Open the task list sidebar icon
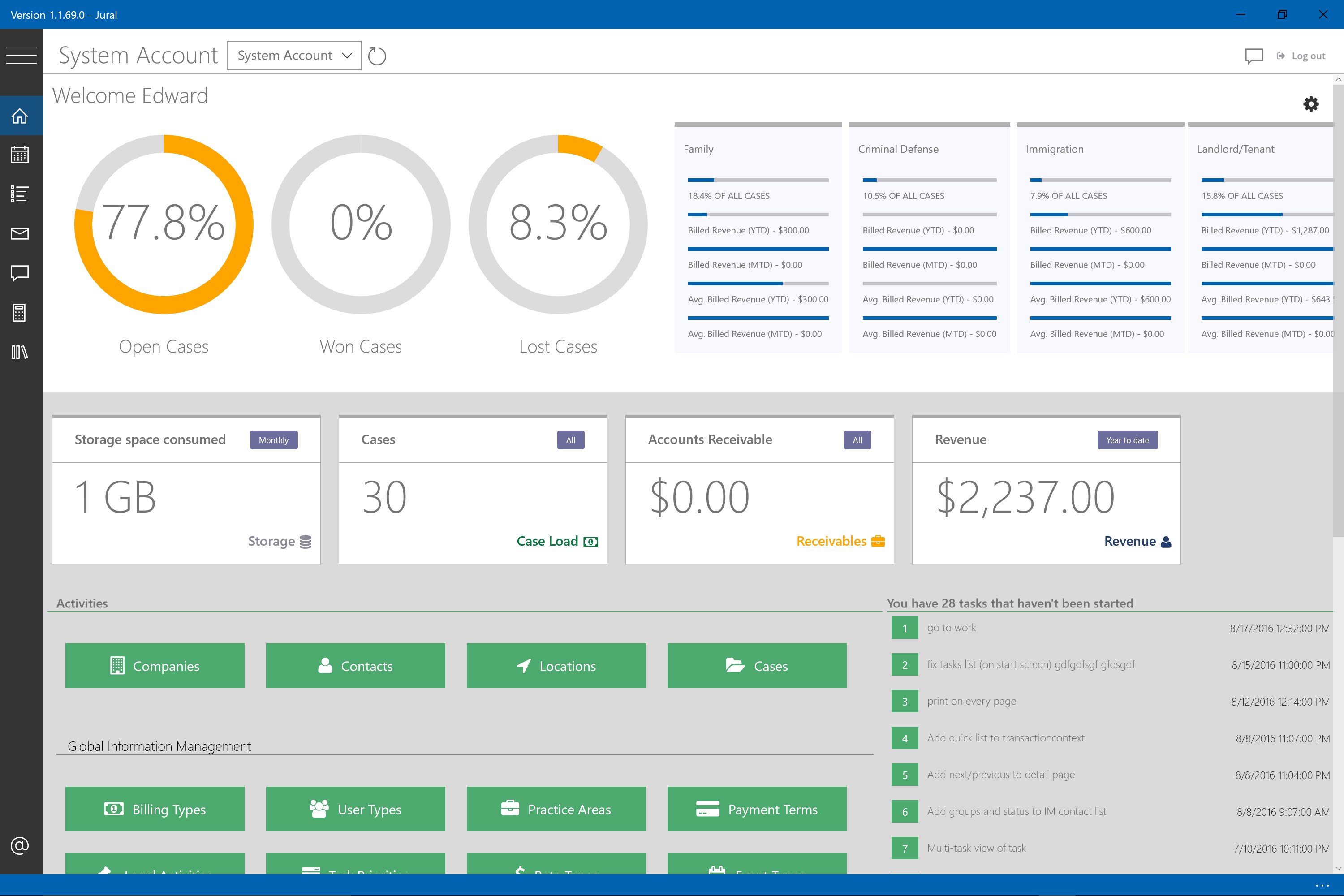Image resolution: width=1344 pixels, height=896 pixels. [20, 194]
